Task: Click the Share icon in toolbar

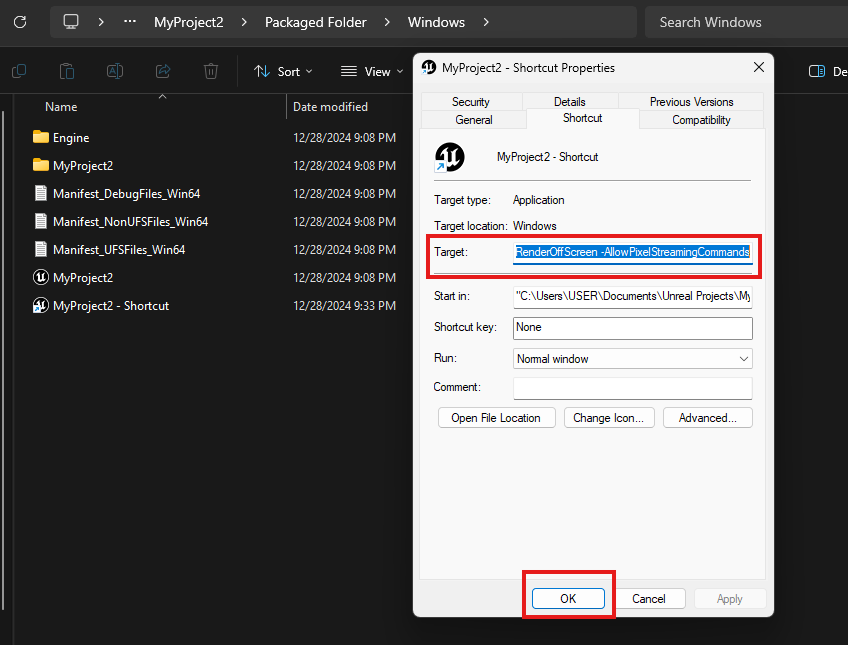Action: [x=163, y=71]
